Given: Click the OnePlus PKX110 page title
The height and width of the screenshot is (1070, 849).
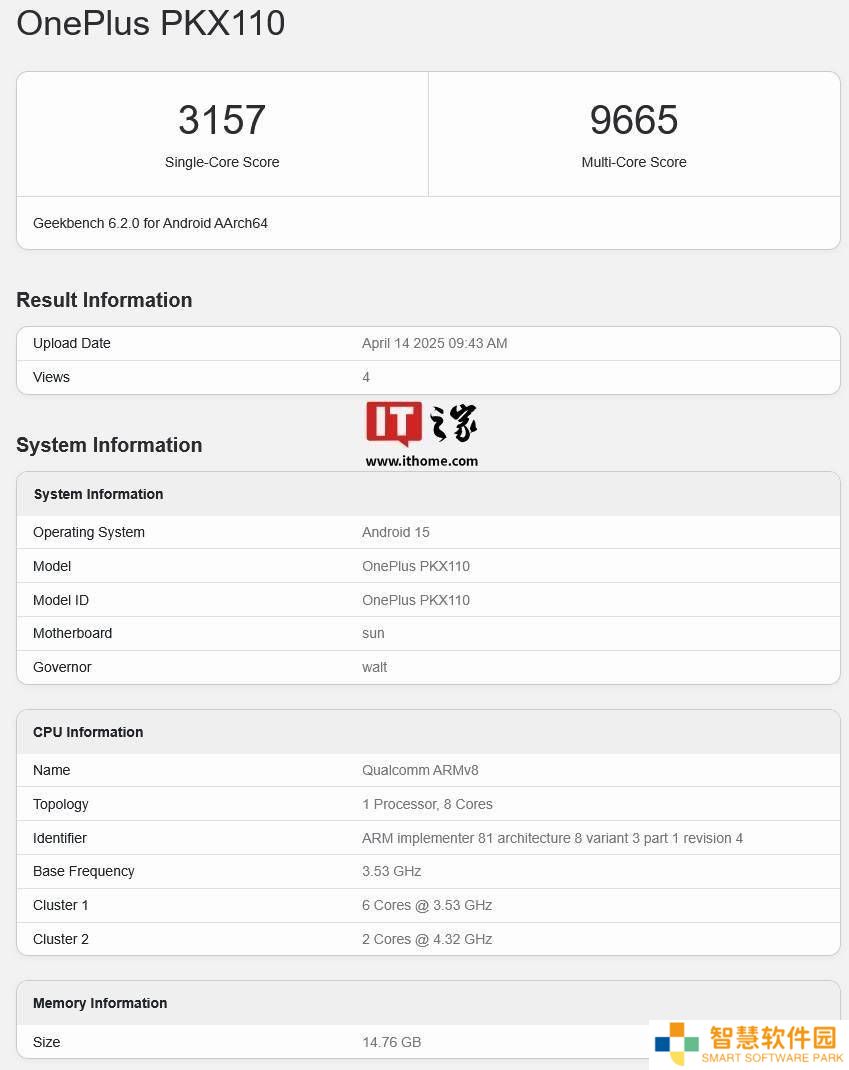Looking at the screenshot, I should click(x=151, y=23).
